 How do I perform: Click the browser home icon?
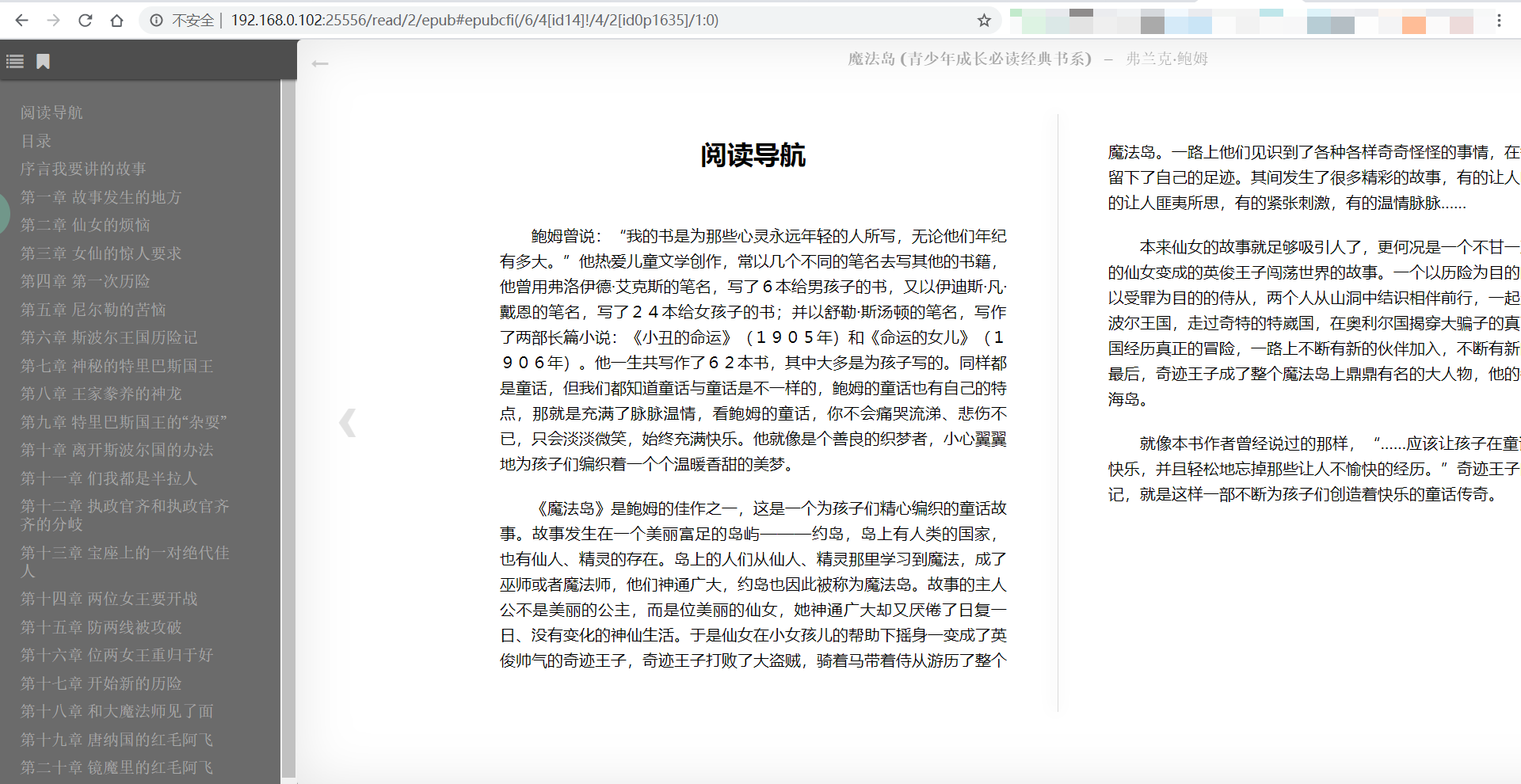117,21
